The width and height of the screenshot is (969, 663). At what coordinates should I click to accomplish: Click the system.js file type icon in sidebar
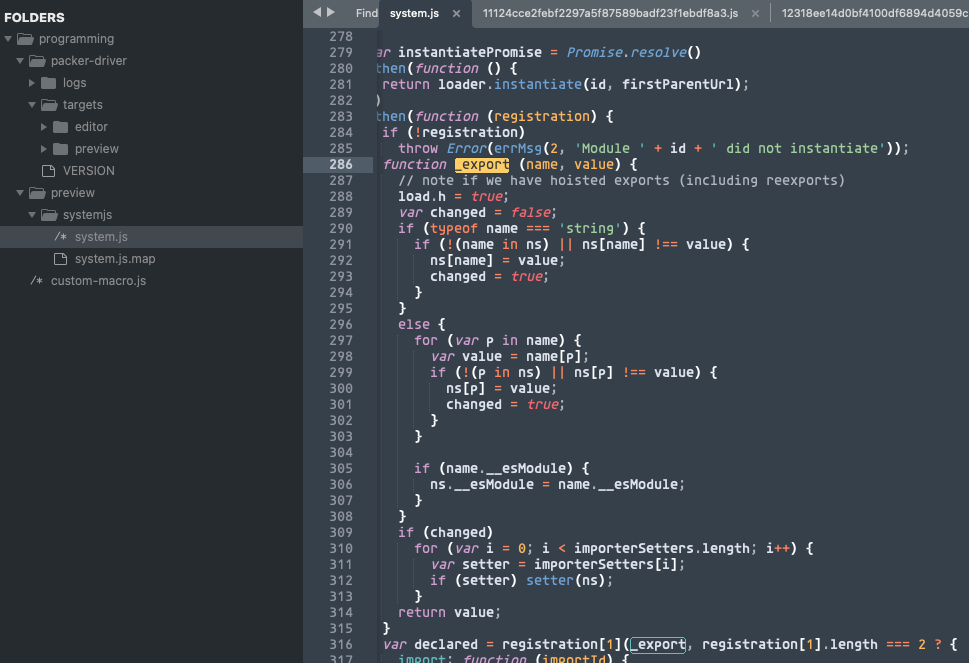click(61, 237)
